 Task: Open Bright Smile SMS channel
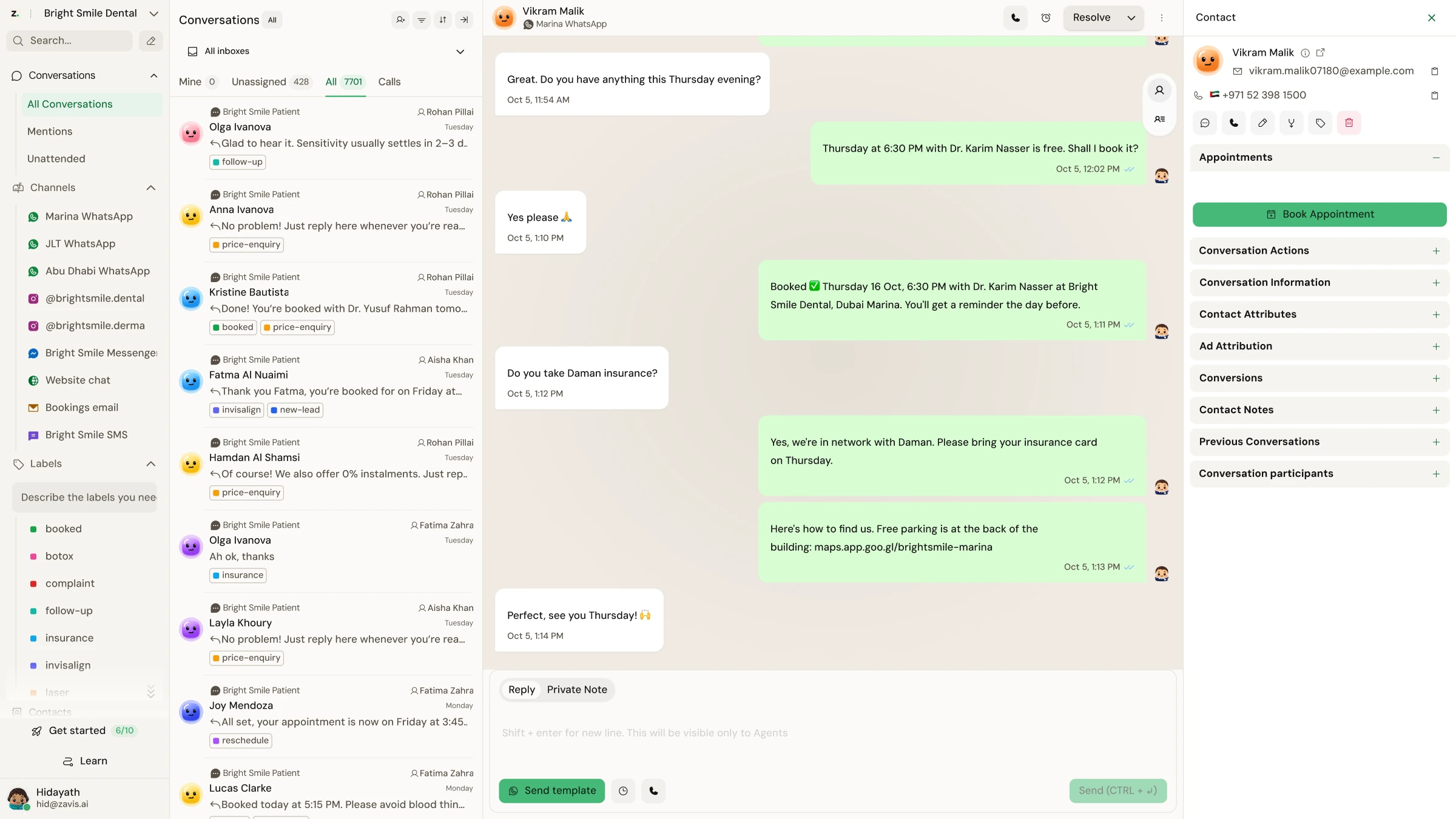(x=86, y=435)
